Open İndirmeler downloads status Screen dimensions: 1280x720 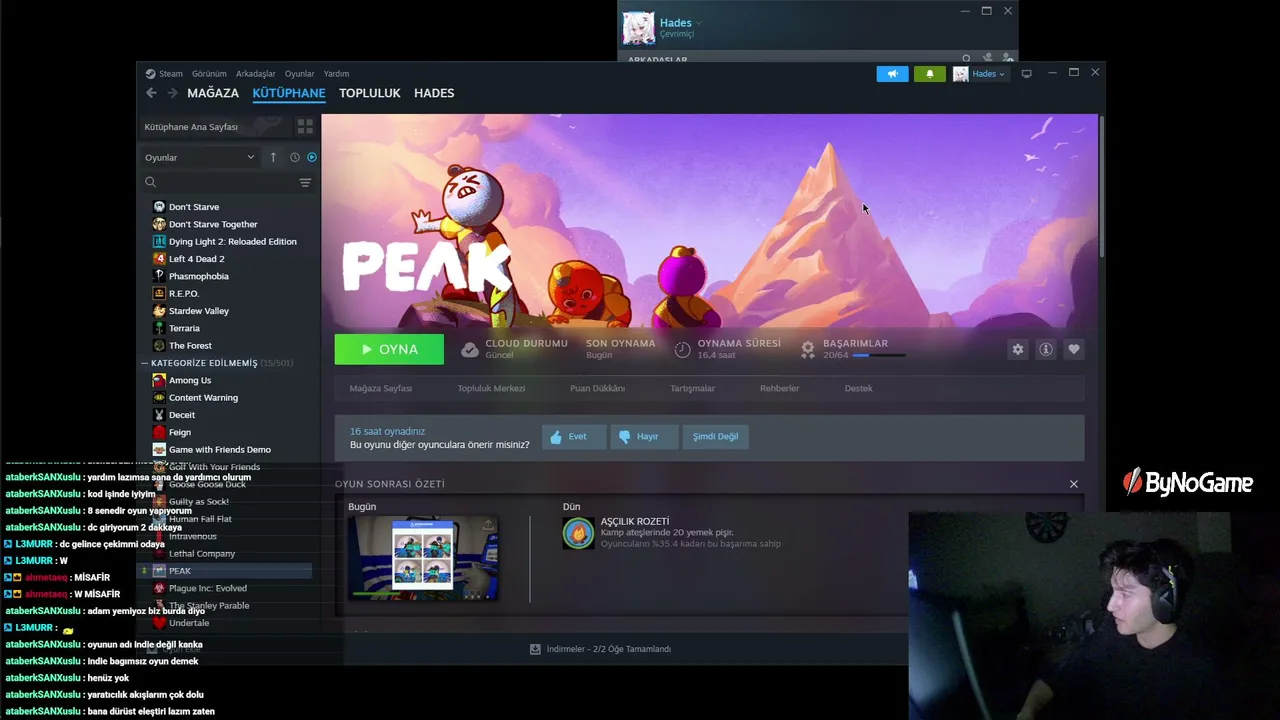[x=601, y=649]
